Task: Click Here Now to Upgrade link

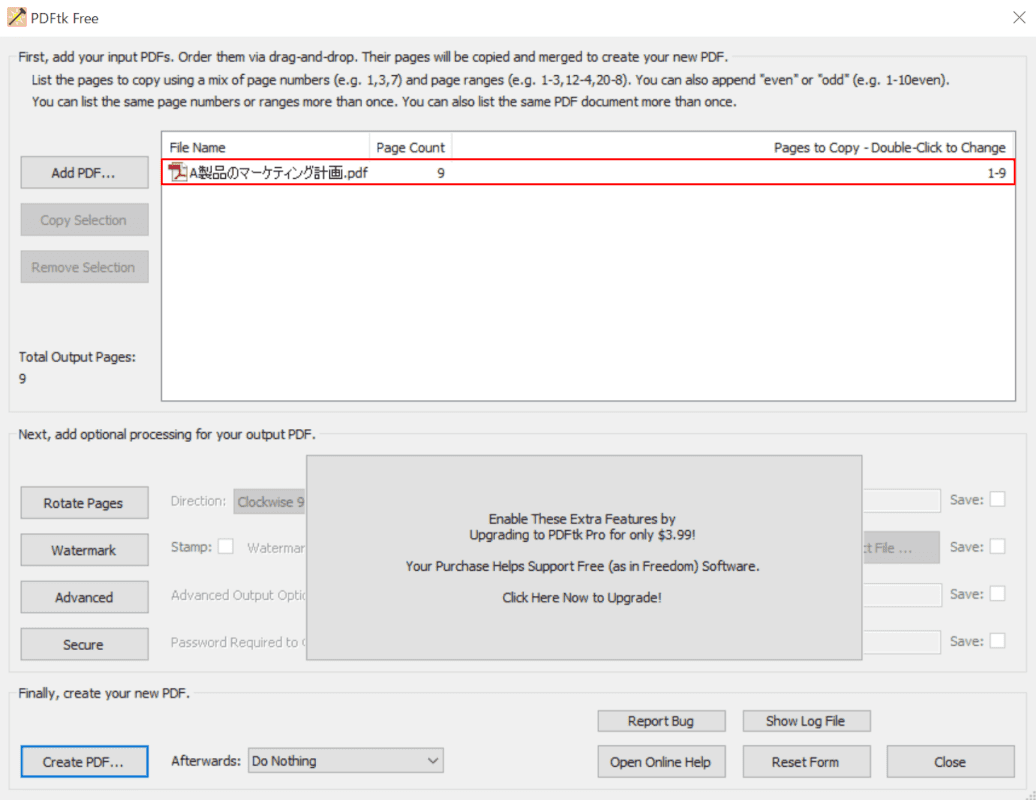Action: (x=581, y=597)
